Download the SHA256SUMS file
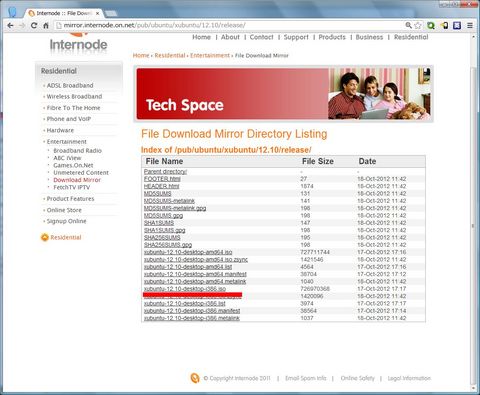Screen dimensions: 480x395 [162, 237]
